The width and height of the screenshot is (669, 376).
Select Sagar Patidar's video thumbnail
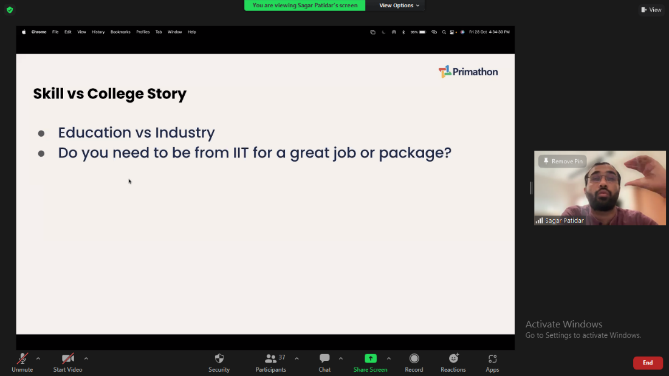coord(599,188)
